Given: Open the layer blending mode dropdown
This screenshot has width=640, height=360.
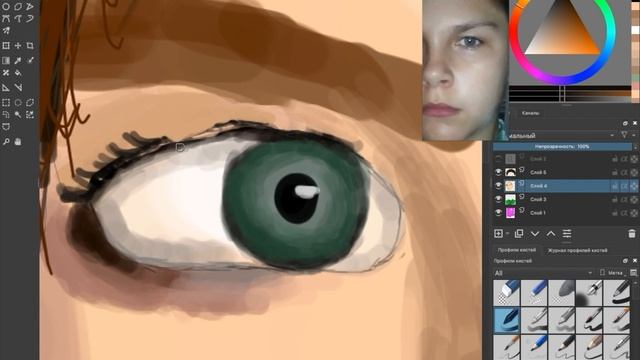Looking at the screenshot, I should point(561,136).
